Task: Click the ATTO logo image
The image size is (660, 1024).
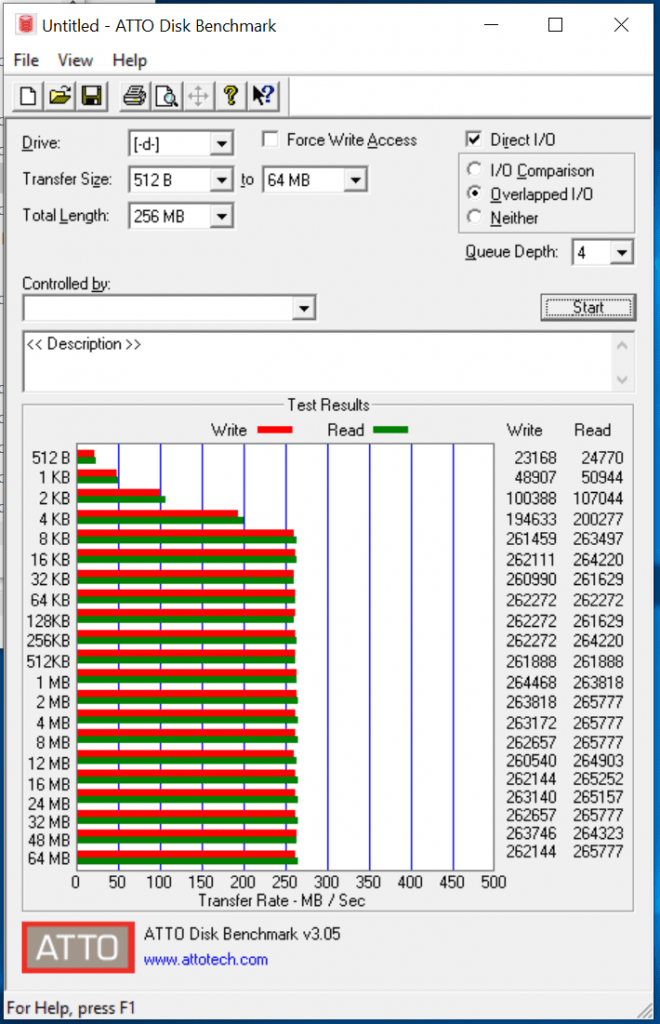Action: [78, 948]
